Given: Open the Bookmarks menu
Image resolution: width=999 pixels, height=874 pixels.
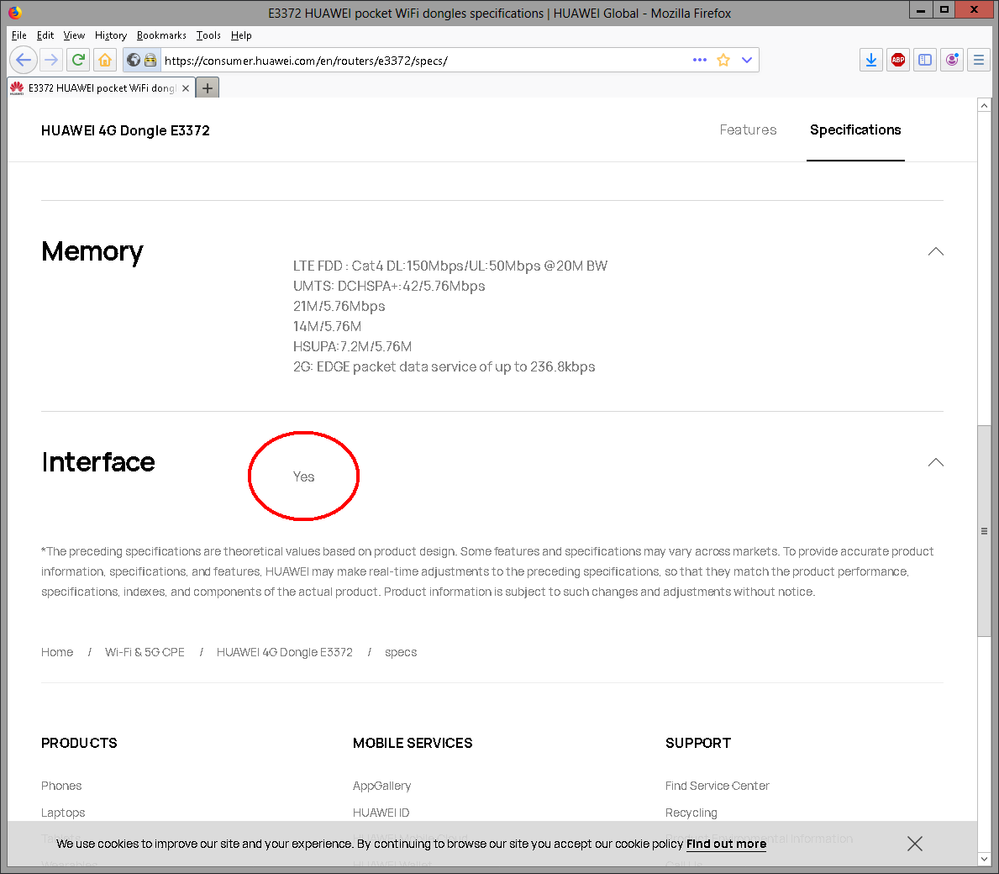Looking at the screenshot, I should [162, 35].
